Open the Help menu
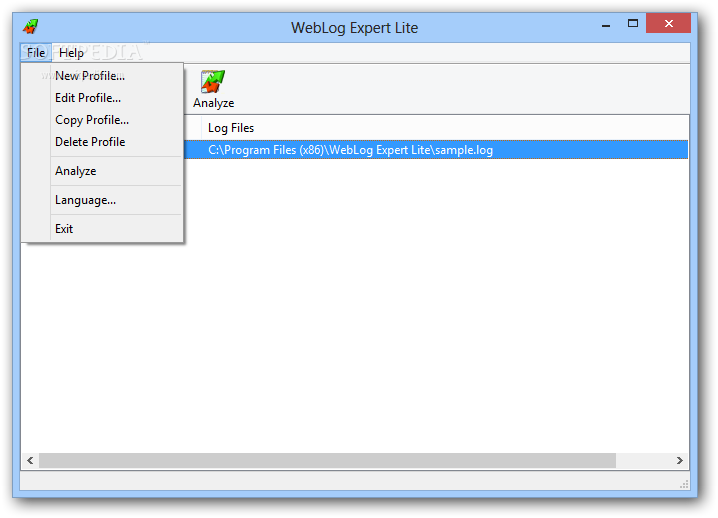718x518 pixels. [x=71, y=53]
